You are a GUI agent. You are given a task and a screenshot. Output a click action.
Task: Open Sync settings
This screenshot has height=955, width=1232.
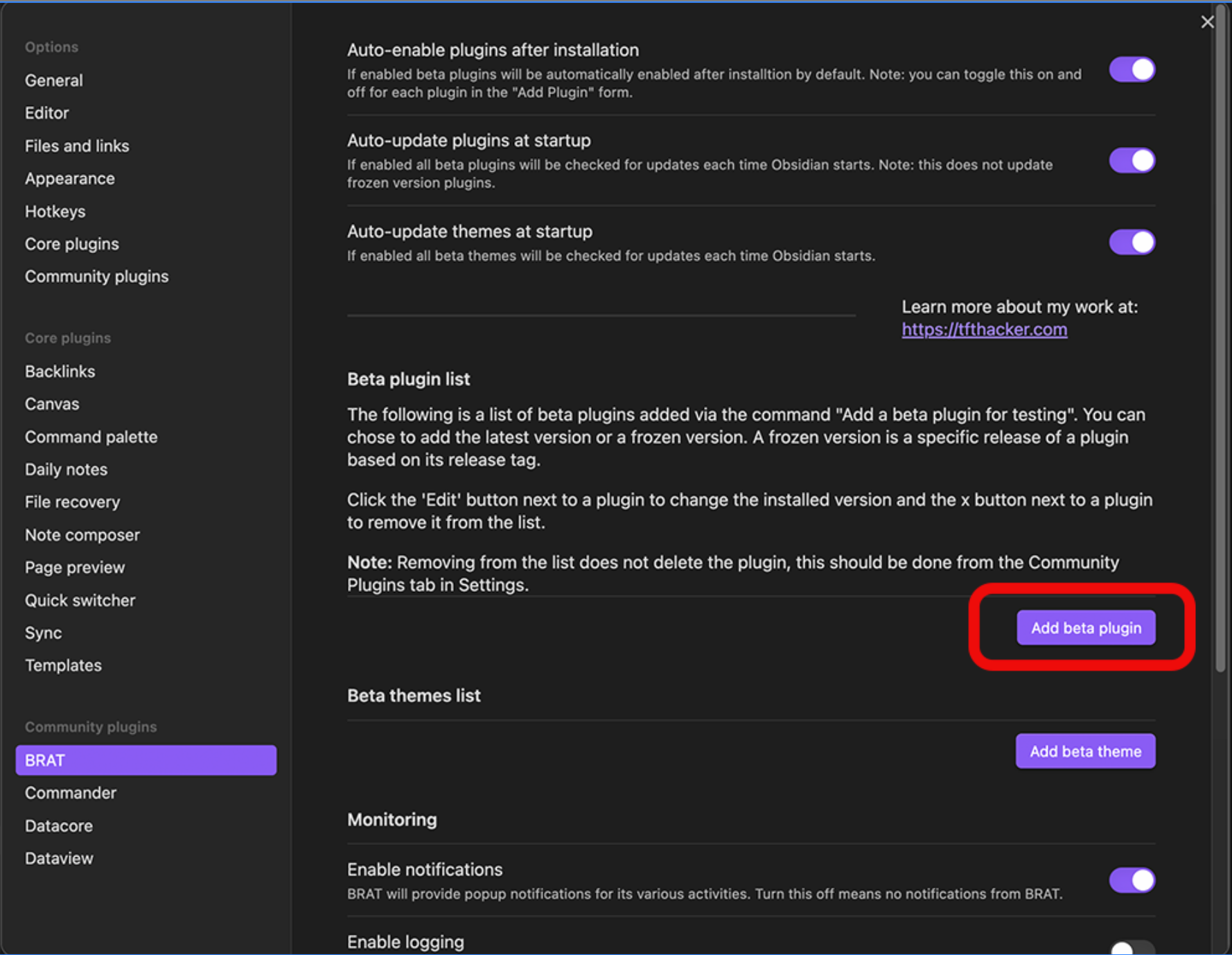tap(44, 633)
